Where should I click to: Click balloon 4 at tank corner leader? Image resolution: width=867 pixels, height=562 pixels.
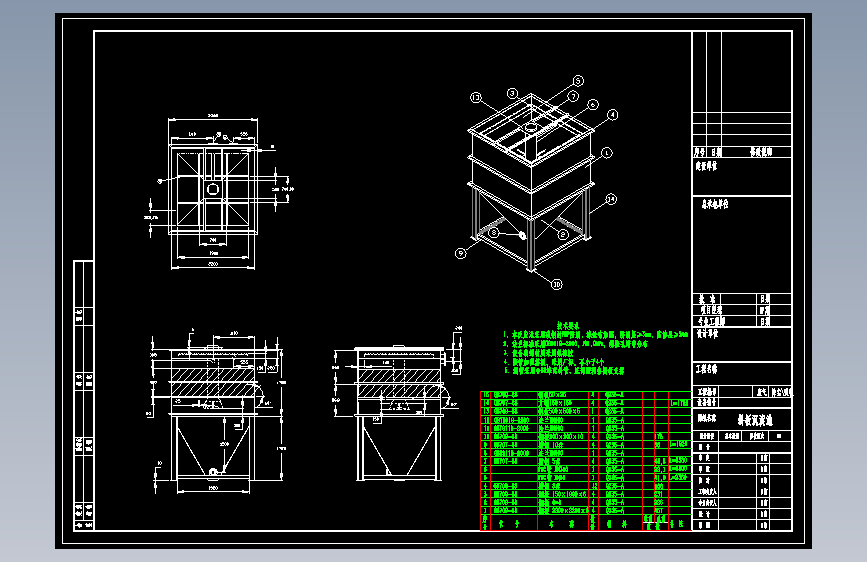coord(612,115)
